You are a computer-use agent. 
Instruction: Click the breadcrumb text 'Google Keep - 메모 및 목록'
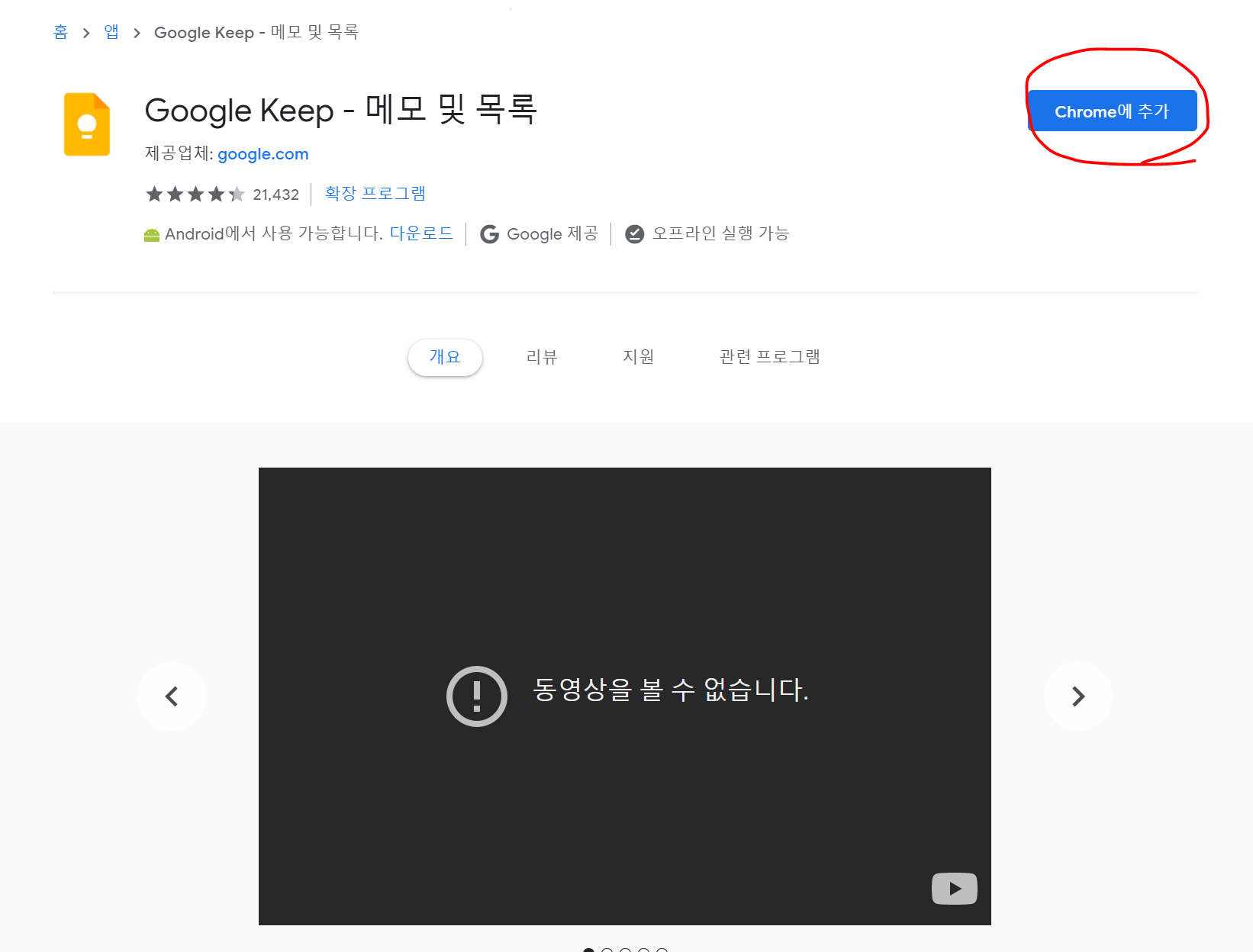click(x=256, y=32)
